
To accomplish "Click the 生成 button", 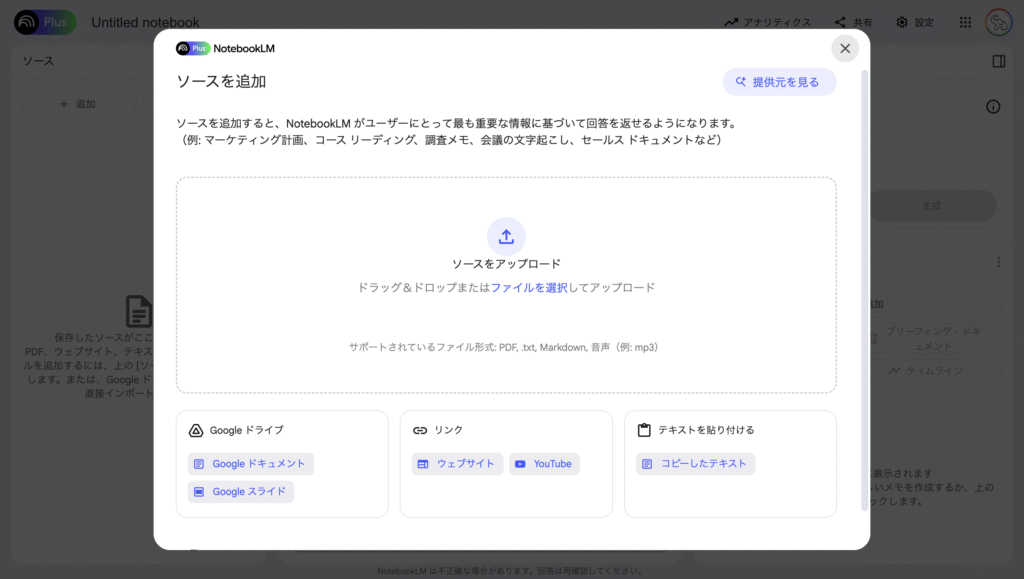I will tap(931, 206).
